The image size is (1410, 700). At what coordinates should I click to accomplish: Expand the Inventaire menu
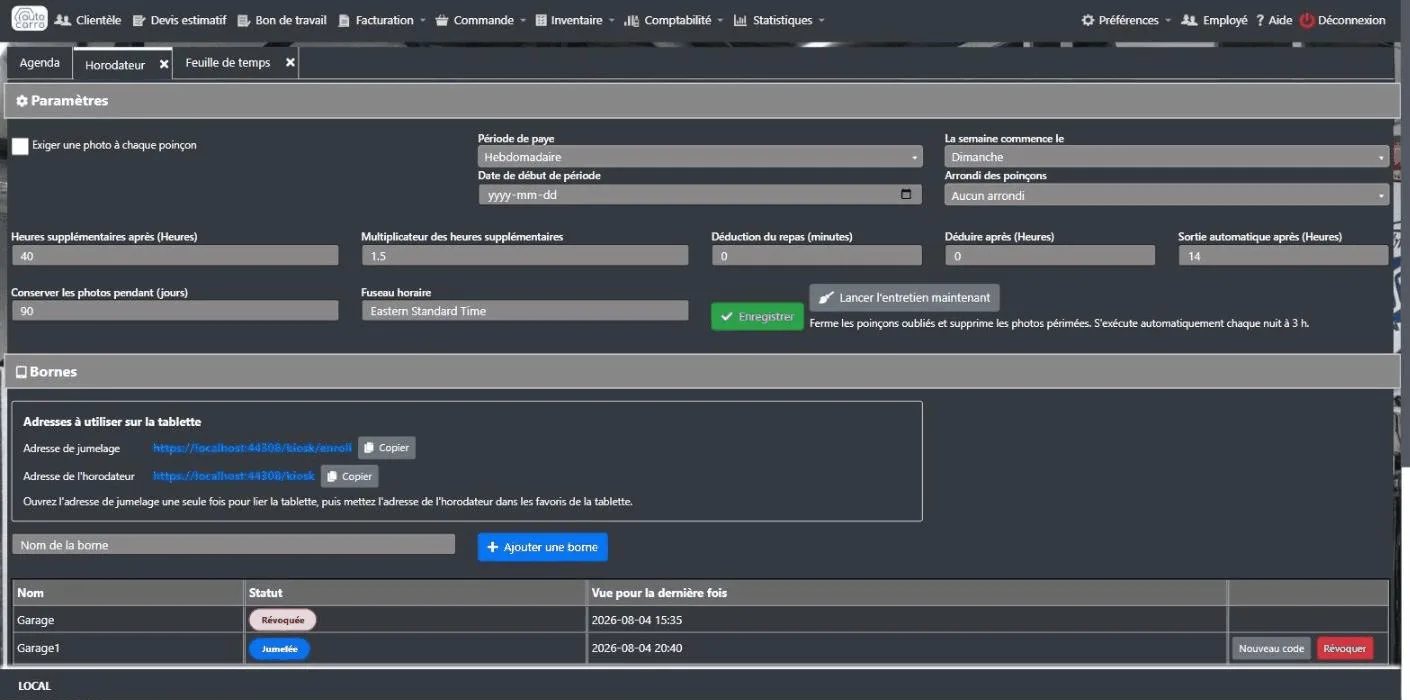click(575, 20)
